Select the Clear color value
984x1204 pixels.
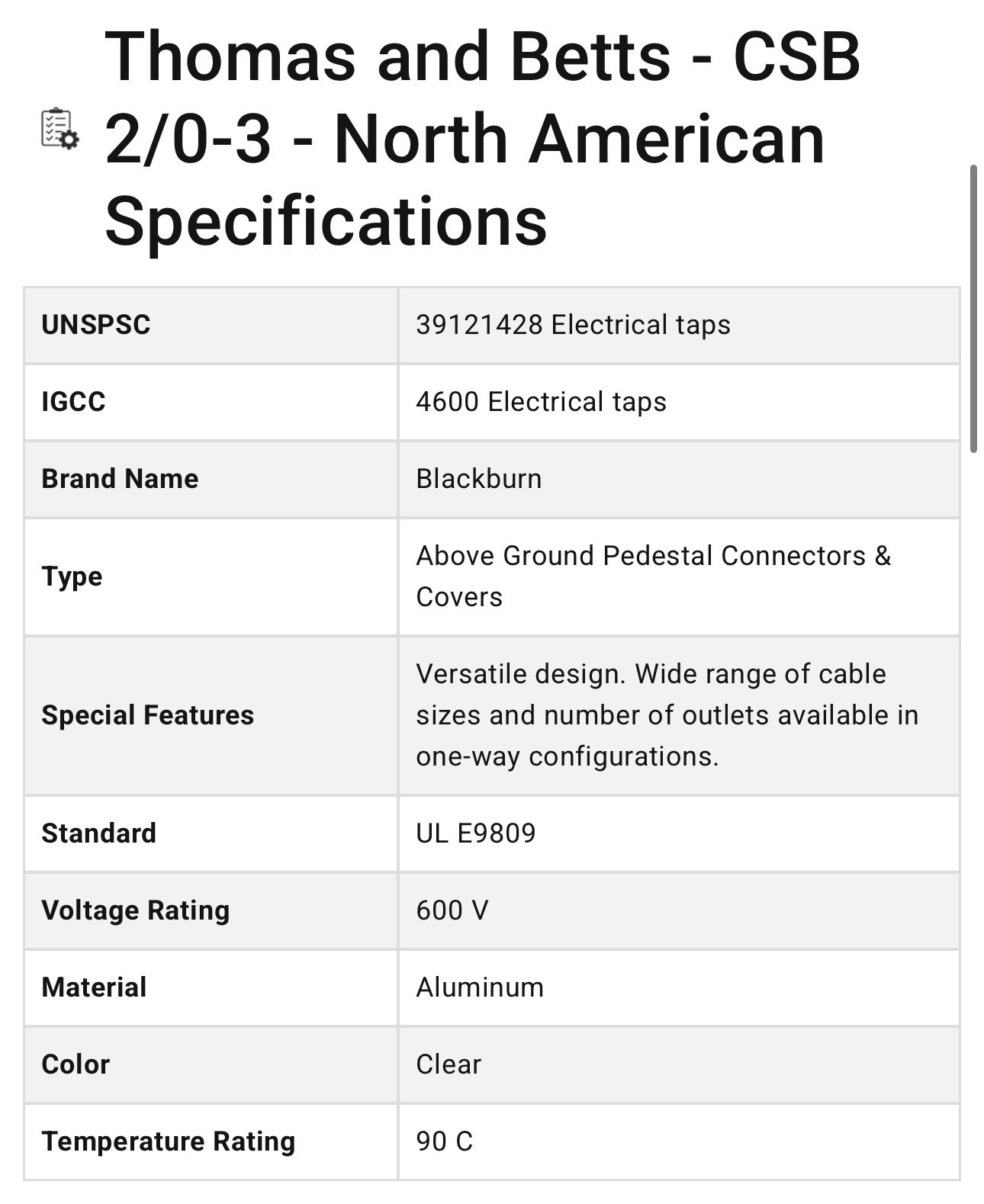449,1064
